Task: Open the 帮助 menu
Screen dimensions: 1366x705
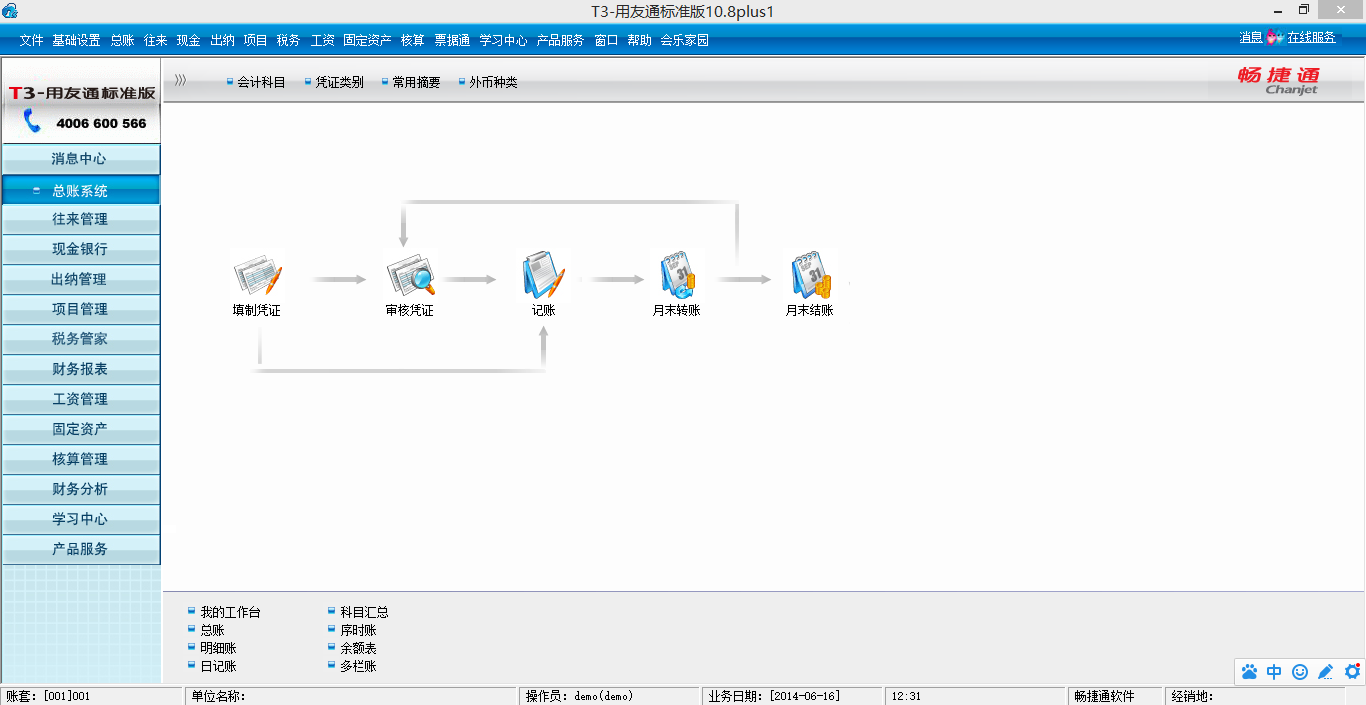Action: coord(639,41)
